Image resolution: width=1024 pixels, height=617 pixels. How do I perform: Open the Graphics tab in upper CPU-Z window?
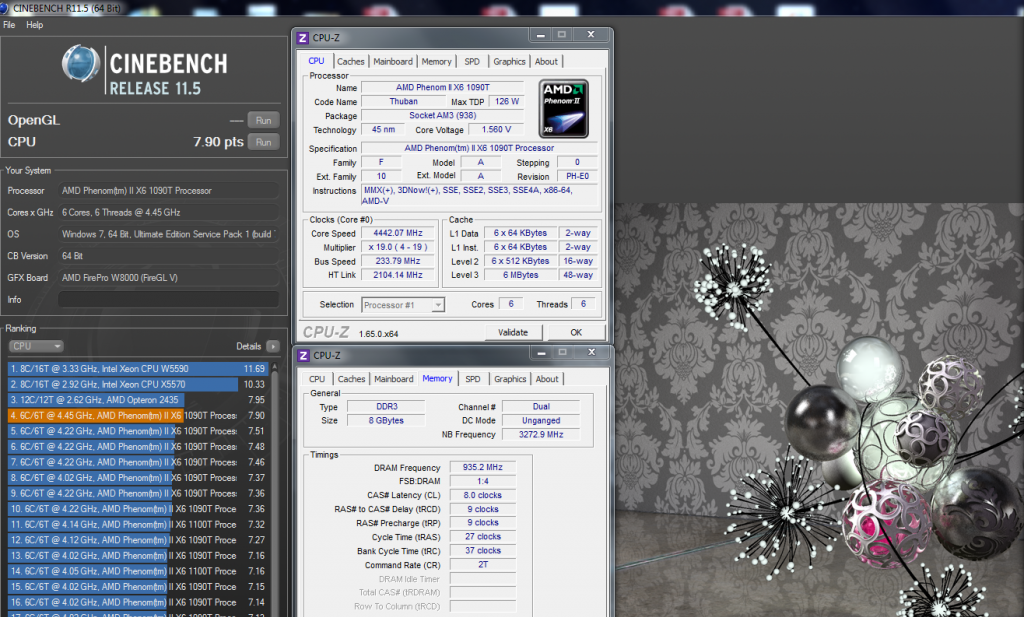(x=509, y=62)
